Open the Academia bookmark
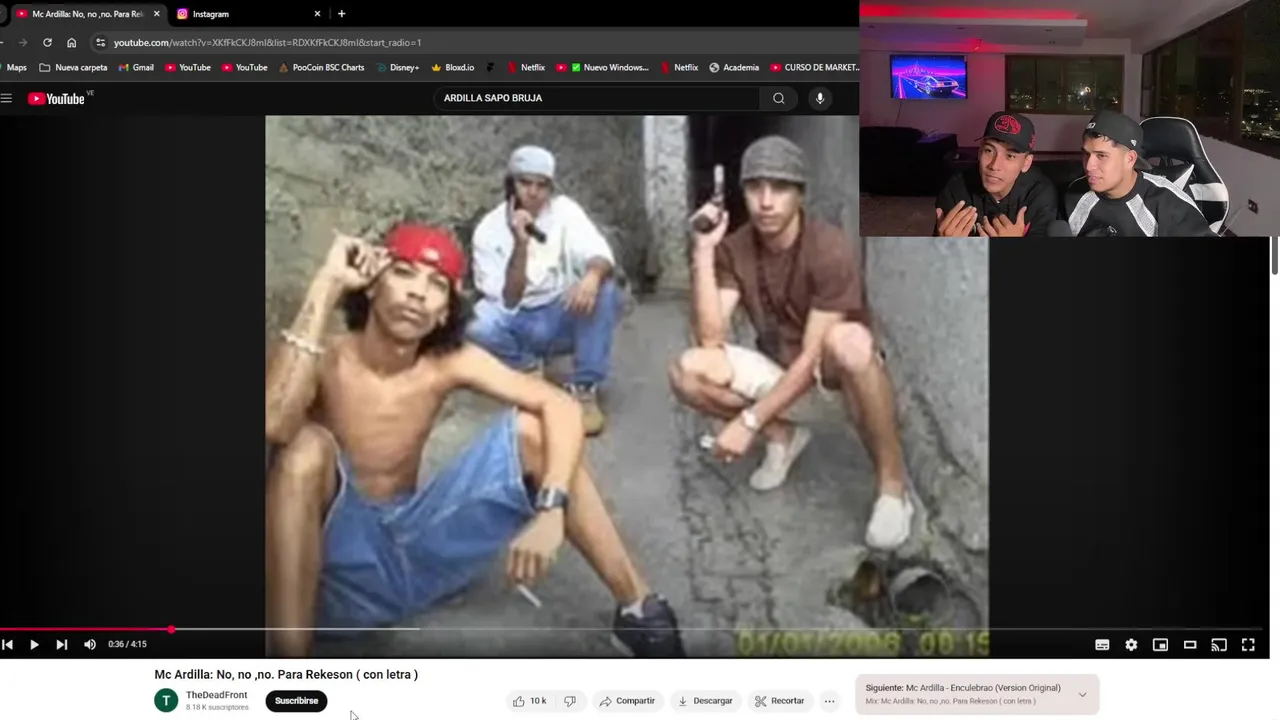1280x720 pixels. (x=734, y=68)
